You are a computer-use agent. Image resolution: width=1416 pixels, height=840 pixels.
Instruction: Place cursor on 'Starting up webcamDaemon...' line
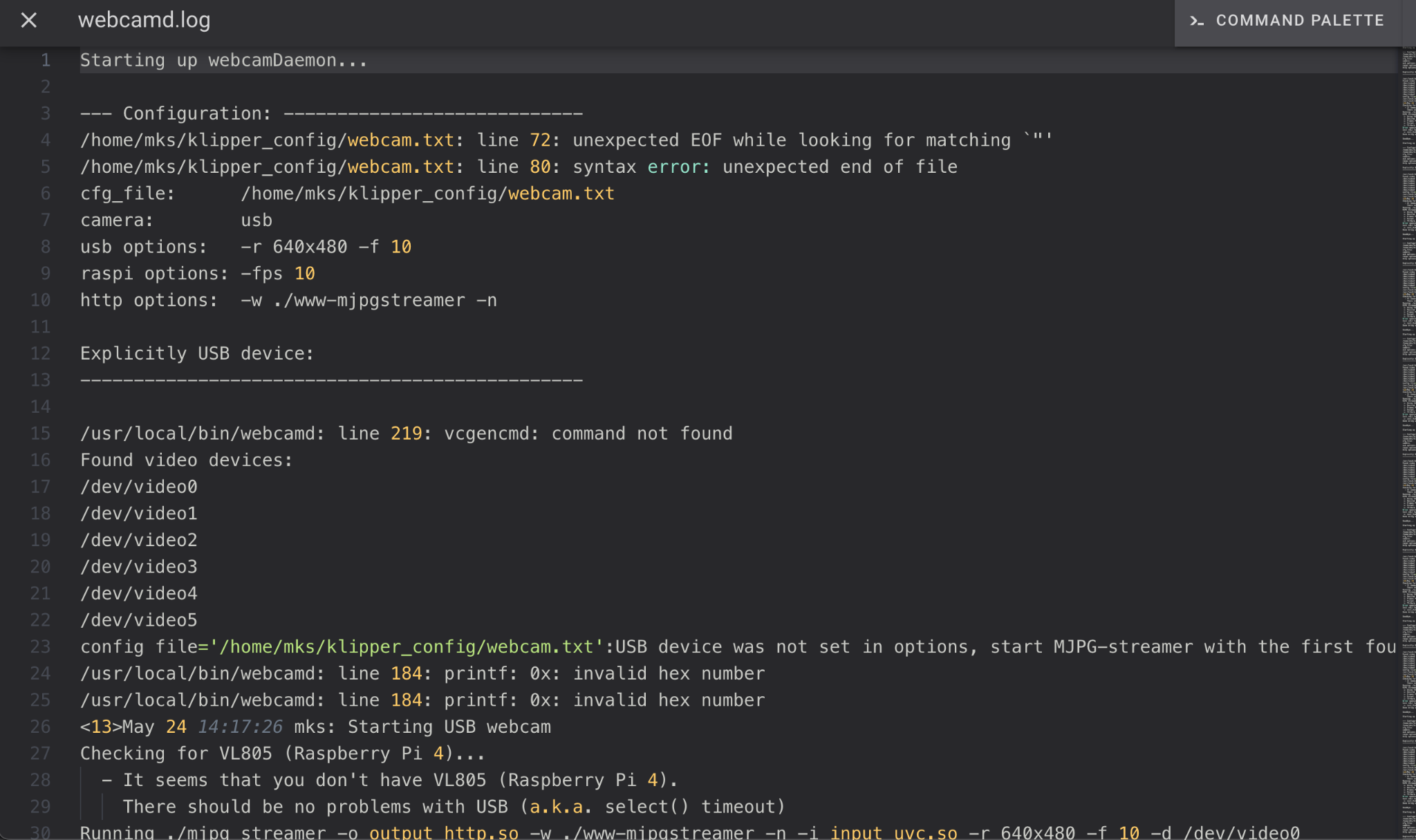click(x=223, y=60)
